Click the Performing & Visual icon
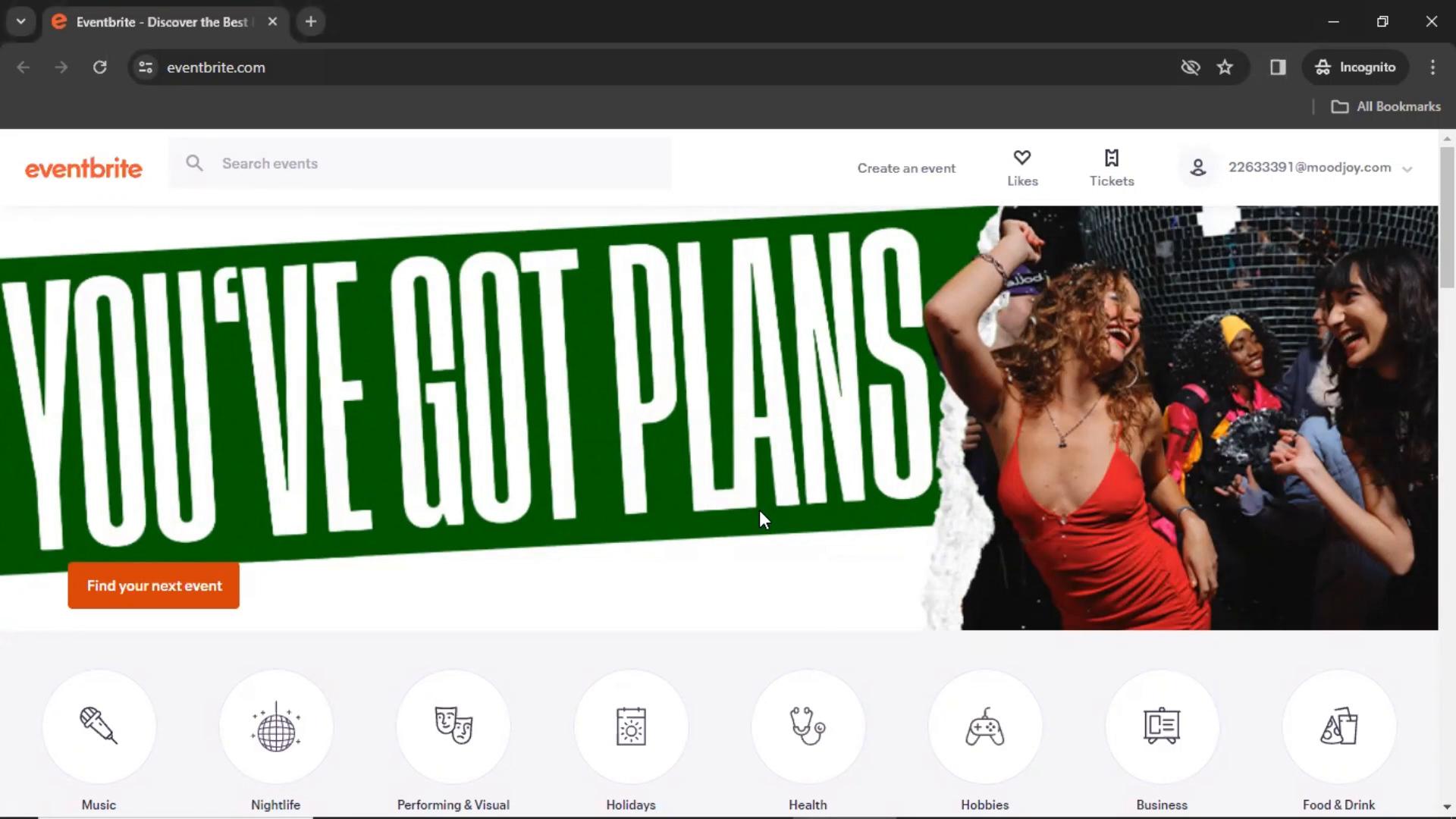Screen dimensions: 1456x819 453,726
